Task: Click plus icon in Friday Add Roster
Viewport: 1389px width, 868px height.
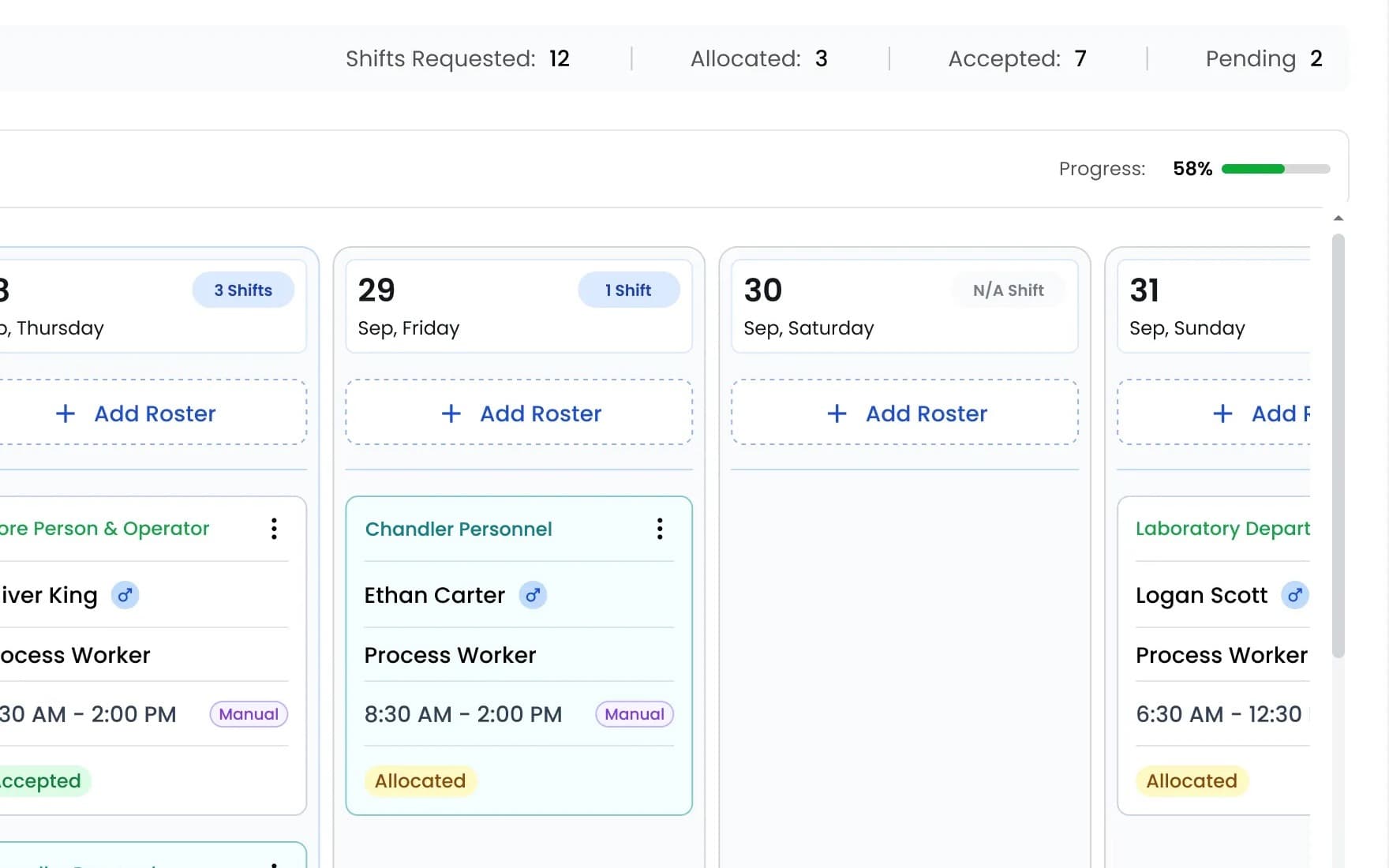Action: pyautogui.click(x=451, y=413)
